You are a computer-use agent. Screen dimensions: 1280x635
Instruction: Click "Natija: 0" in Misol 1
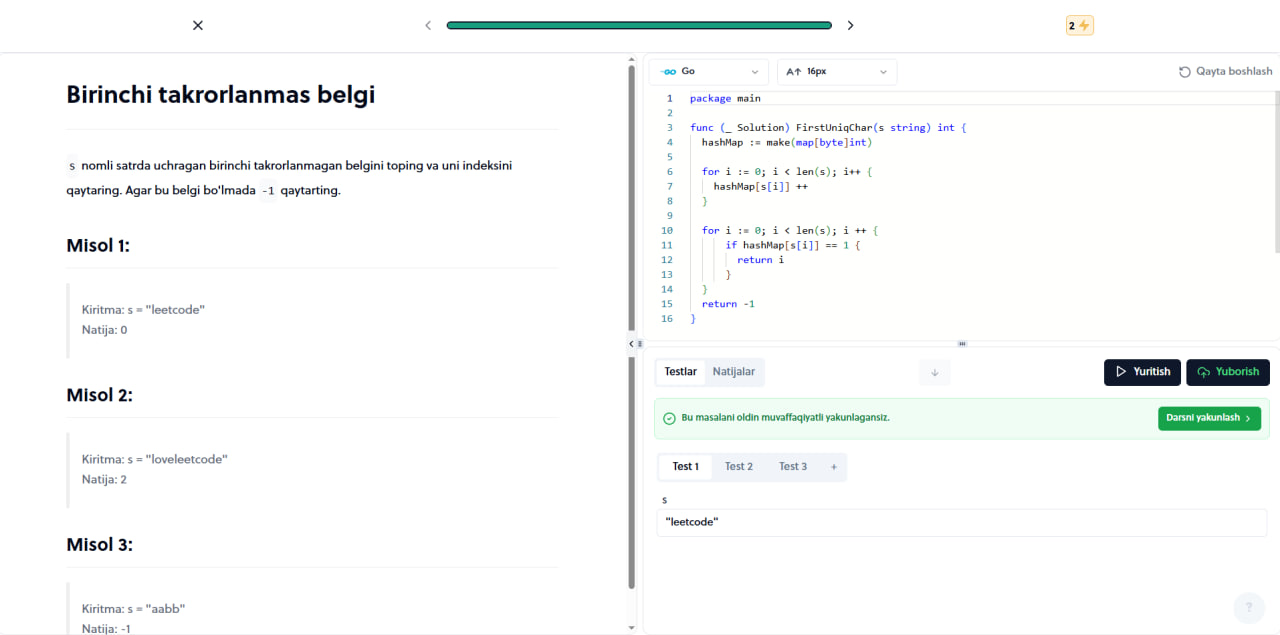coord(105,330)
